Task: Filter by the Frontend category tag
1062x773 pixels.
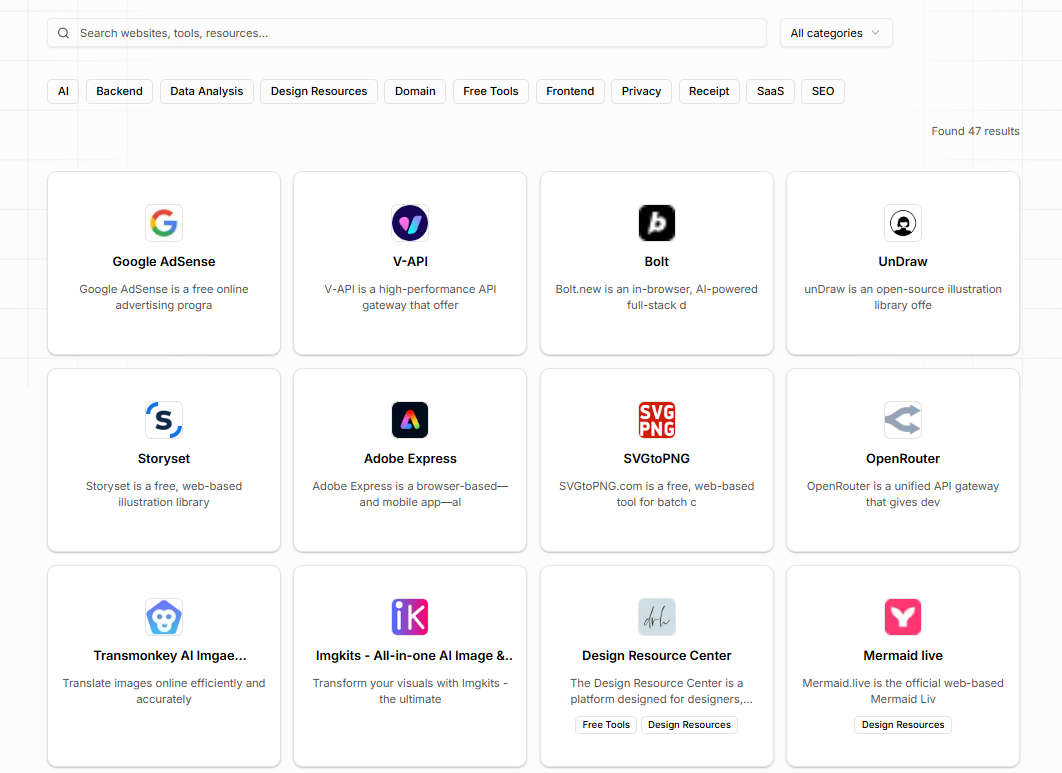Action: [570, 91]
